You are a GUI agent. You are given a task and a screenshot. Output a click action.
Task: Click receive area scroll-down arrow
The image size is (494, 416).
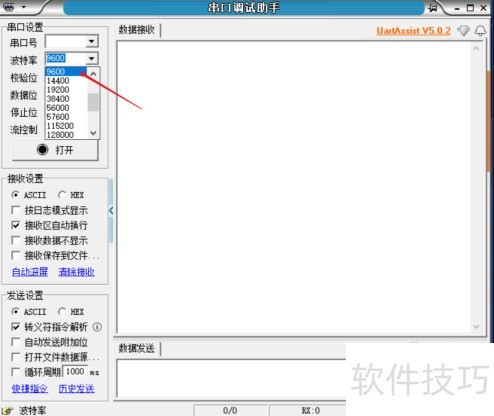[476, 327]
